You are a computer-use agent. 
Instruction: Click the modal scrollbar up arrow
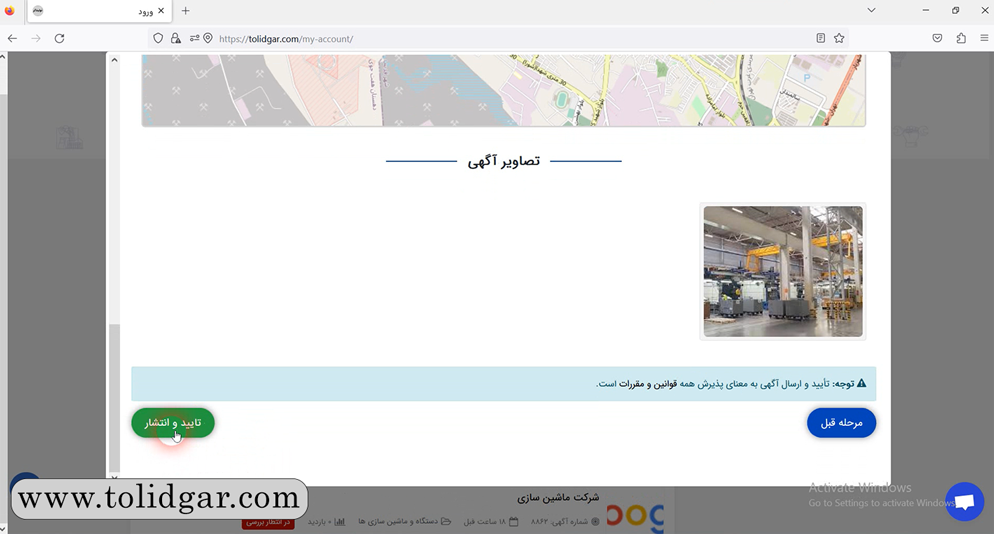click(114, 60)
